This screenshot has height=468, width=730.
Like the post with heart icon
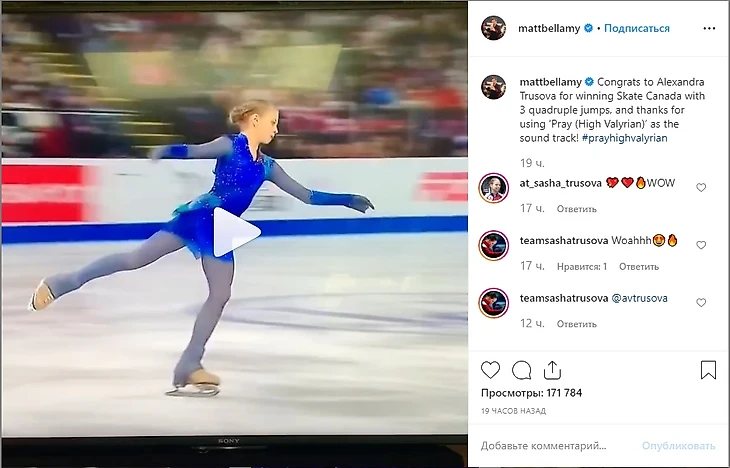490,370
